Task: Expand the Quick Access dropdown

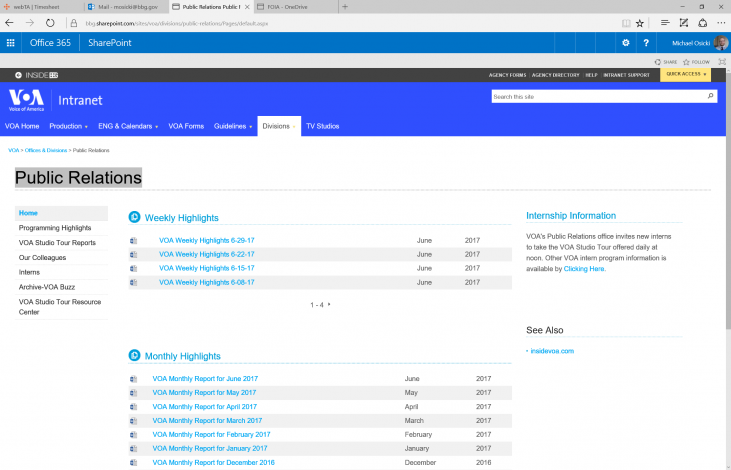Action: coord(686,74)
